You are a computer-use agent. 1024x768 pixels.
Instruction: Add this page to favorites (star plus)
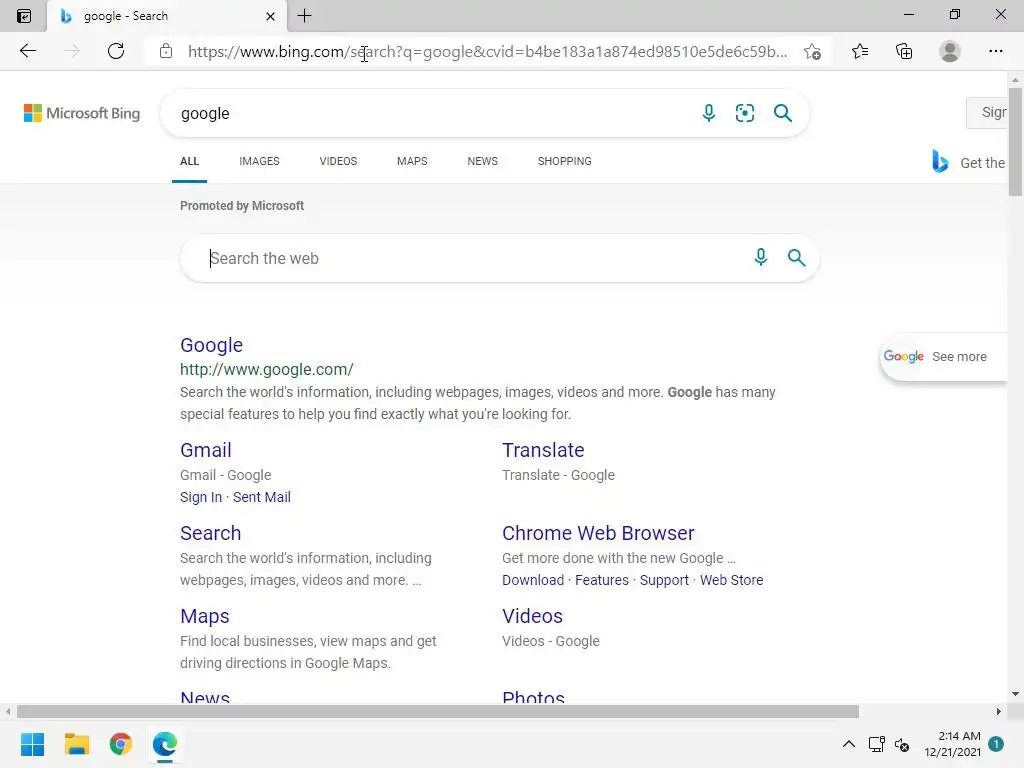[x=812, y=52]
